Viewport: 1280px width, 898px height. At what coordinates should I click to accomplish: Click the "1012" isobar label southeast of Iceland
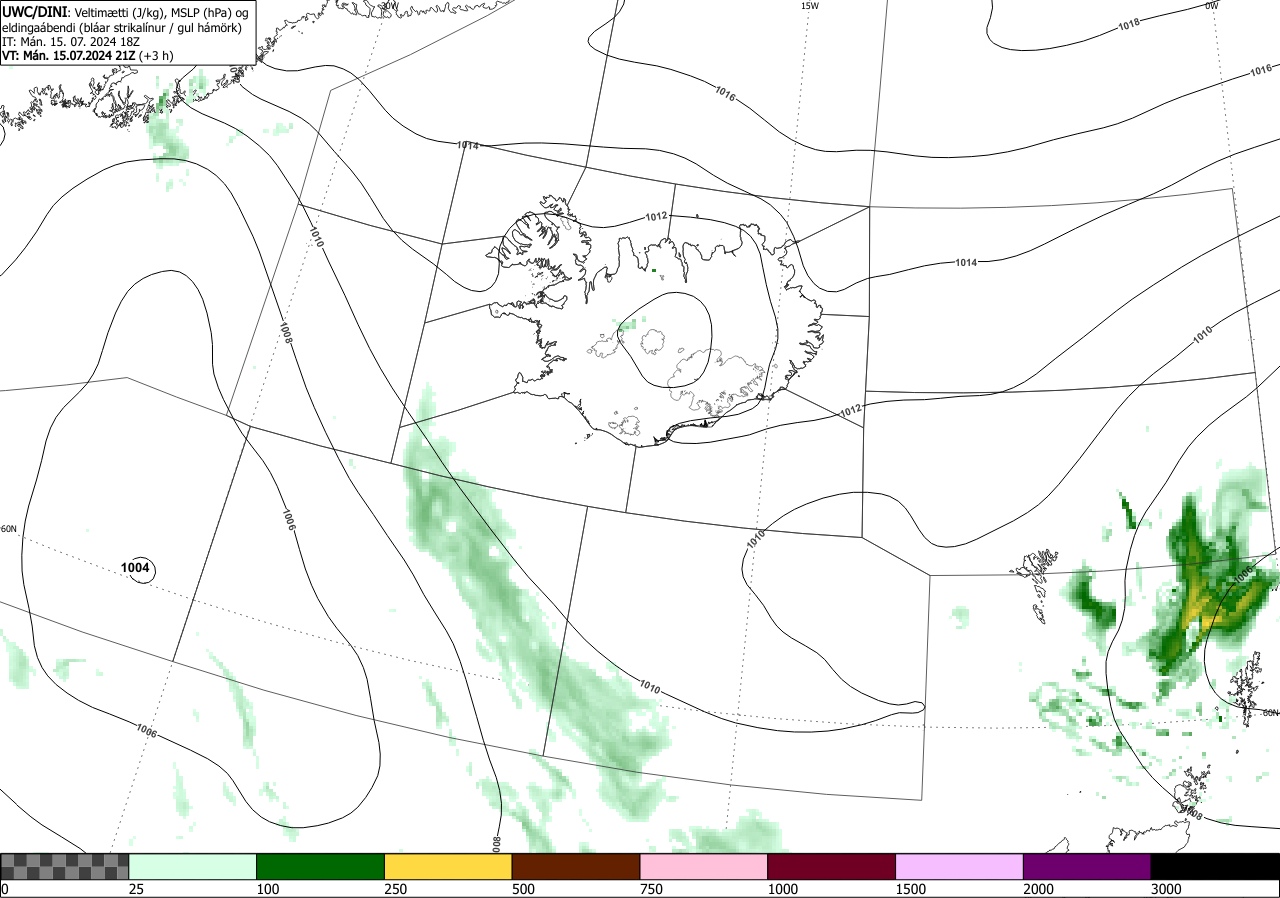pos(851,410)
